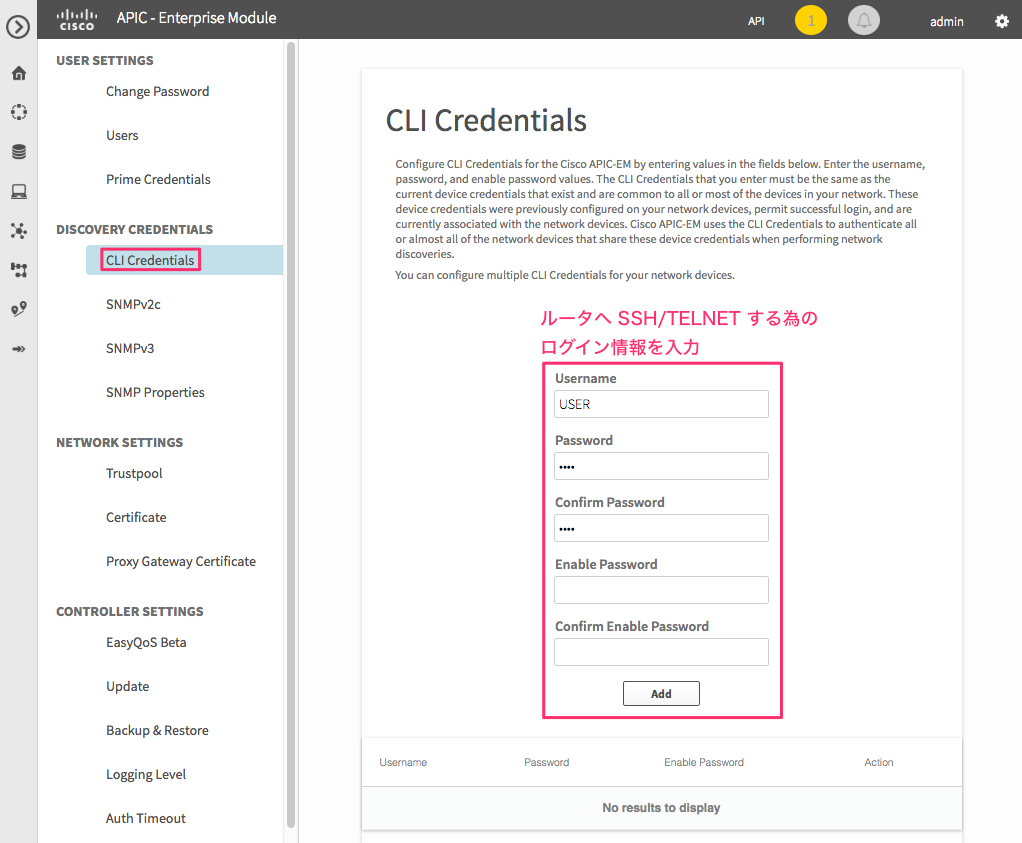1022x843 pixels.
Task: Click the DISCOVERY CREDENTIALS section heading
Action: (134, 229)
